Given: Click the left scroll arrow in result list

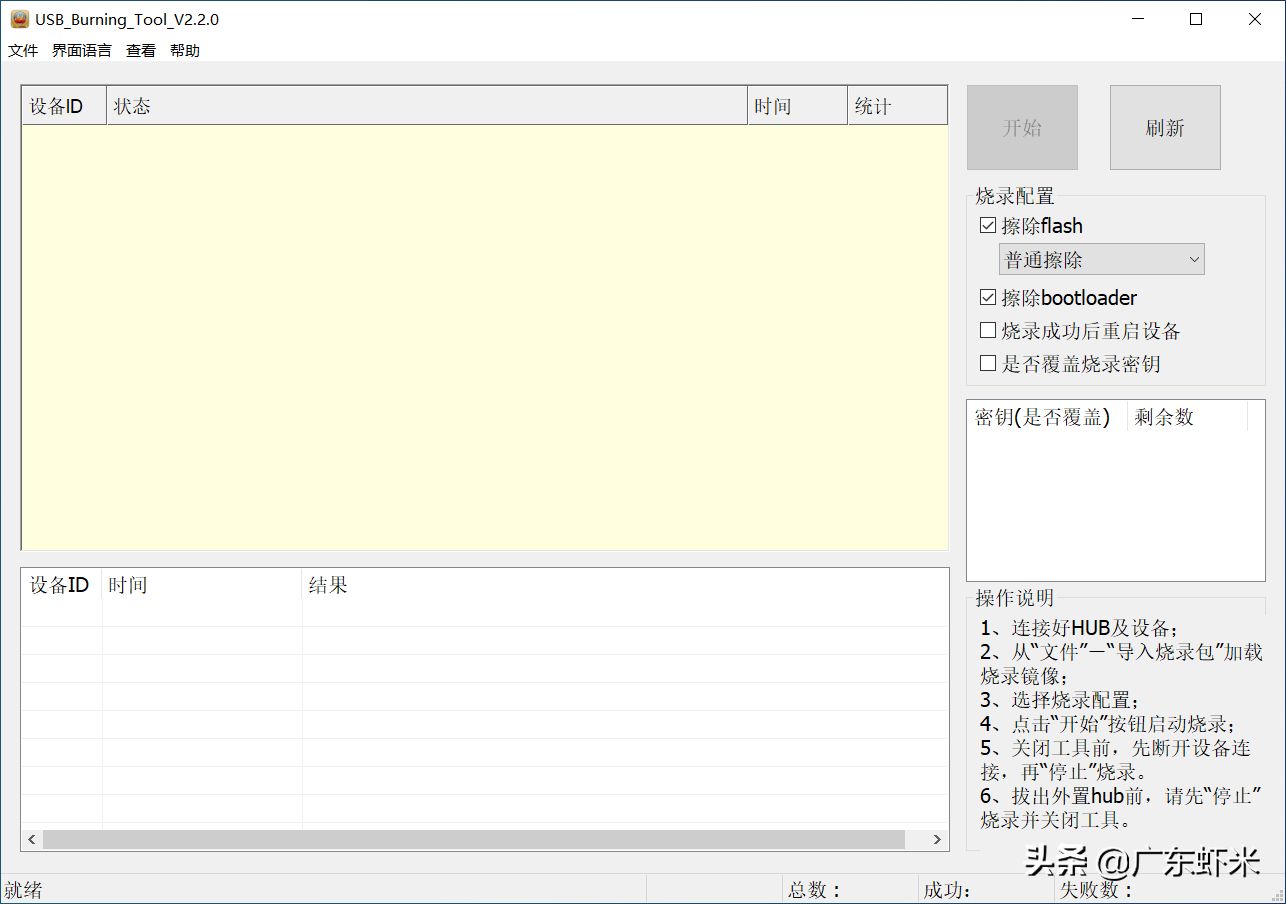Looking at the screenshot, I should (32, 840).
